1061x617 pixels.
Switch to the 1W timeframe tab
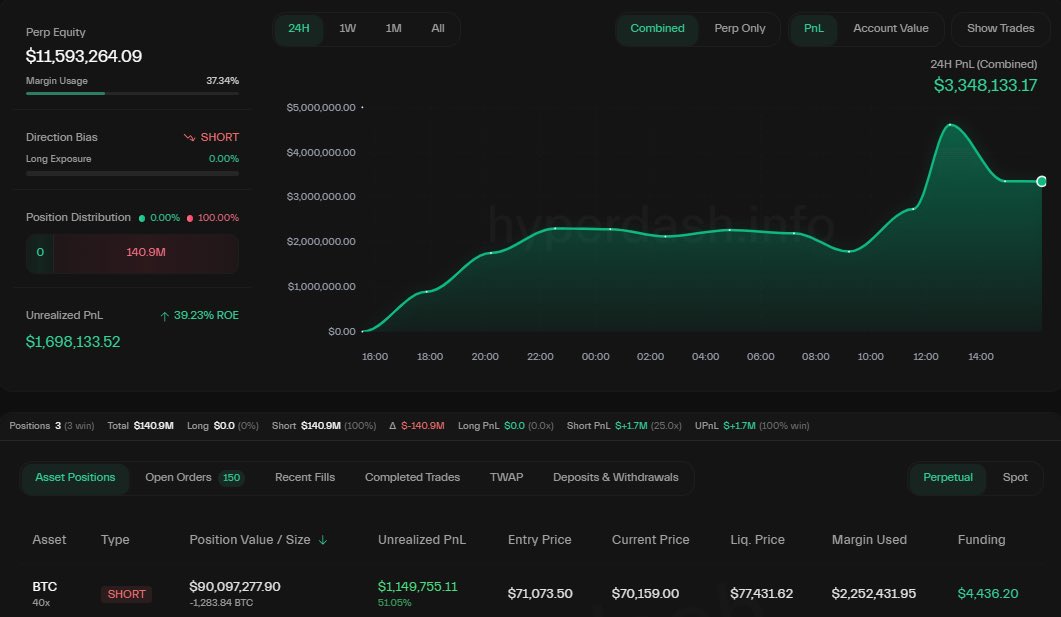coord(347,29)
